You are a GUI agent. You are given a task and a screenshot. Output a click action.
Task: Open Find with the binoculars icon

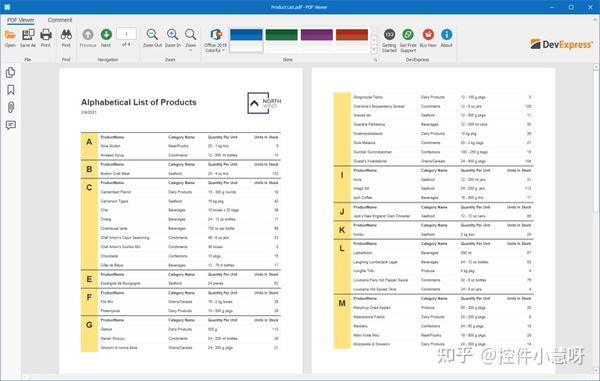tap(66, 38)
